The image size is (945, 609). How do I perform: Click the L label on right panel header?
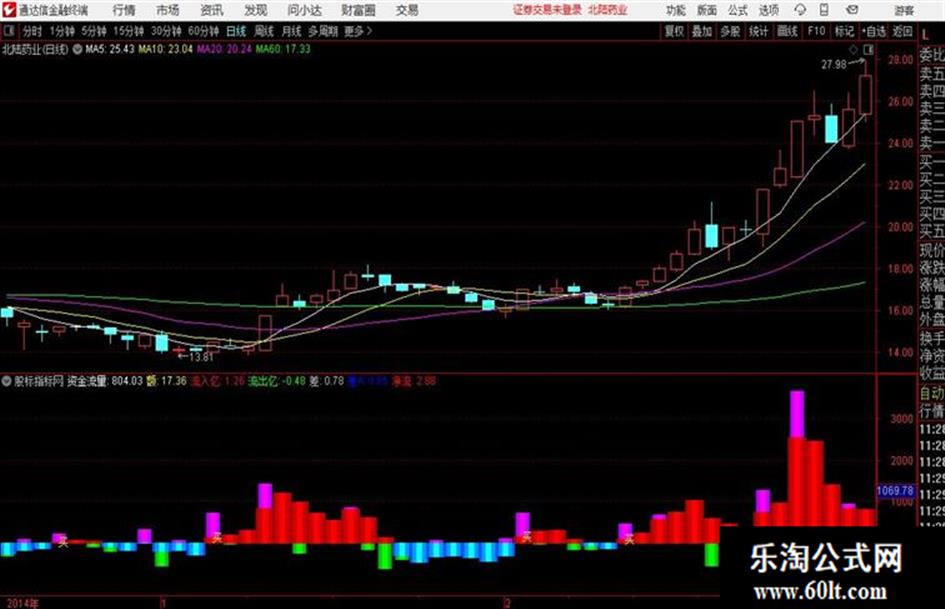[x=925, y=35]
